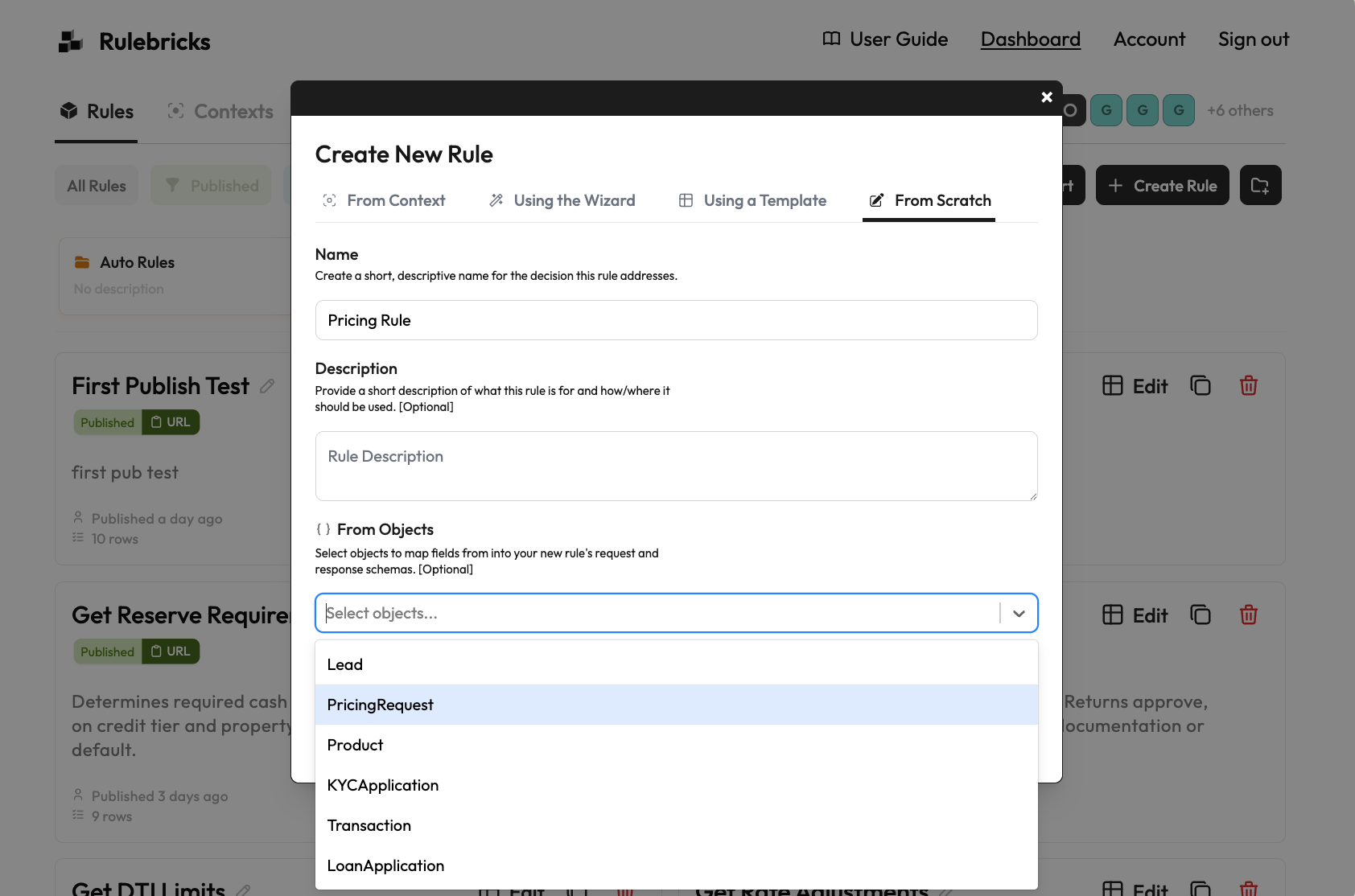
Task: Copy URL of First Publish Test
Action: [171, 422]
